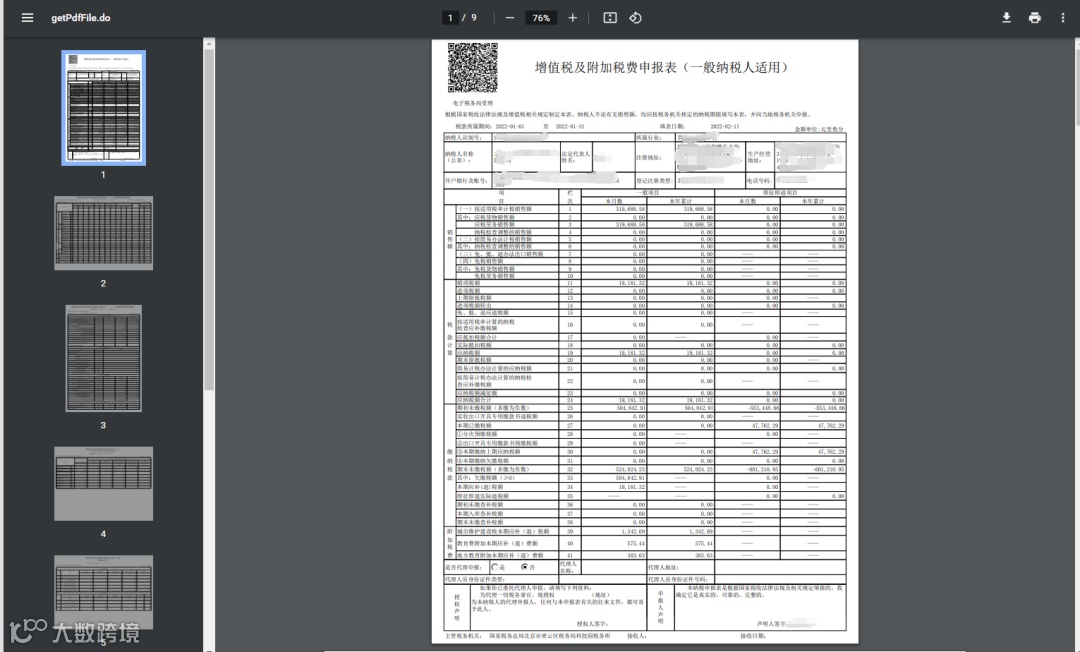Click the current page number field
1080x652 pixels.
[450, 18]
